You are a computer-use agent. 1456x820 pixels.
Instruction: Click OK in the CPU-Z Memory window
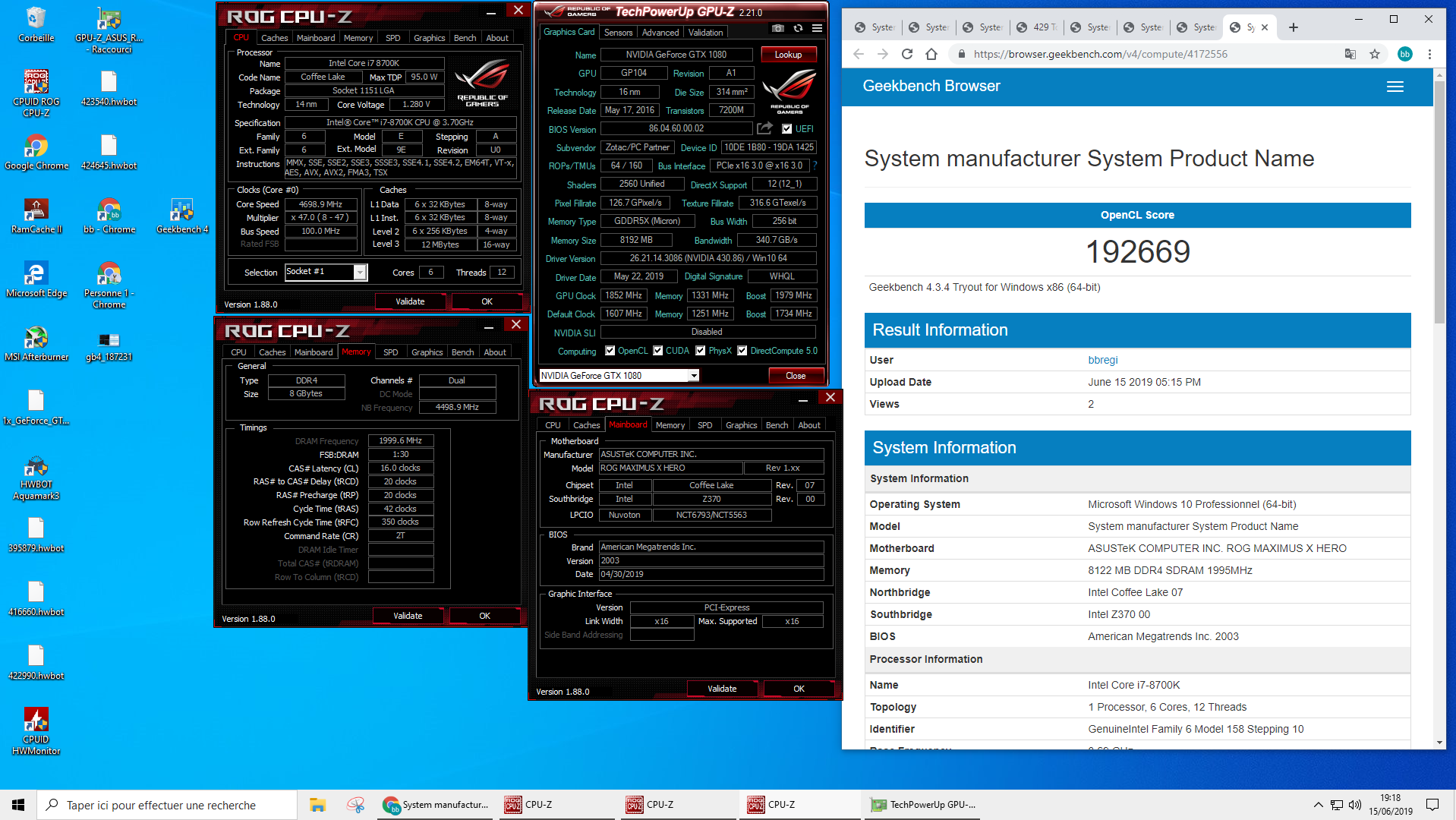[x=485, y=616]
